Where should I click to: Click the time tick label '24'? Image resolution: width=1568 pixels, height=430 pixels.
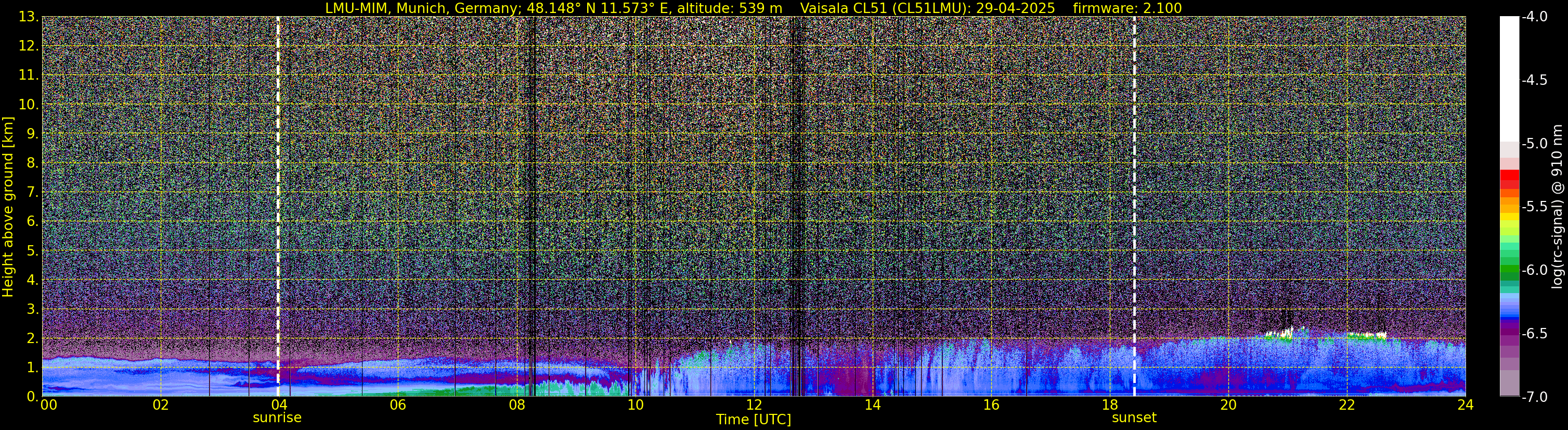click(x=1465, y=405)
